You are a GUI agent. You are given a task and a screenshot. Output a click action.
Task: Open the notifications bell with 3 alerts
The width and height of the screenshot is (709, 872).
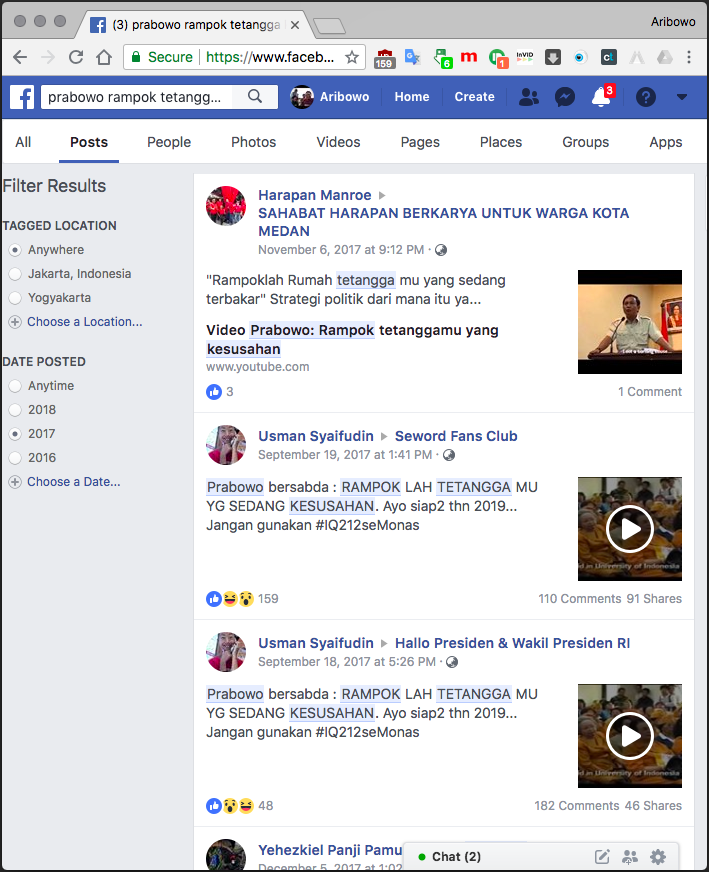click(x=601, y=97)
